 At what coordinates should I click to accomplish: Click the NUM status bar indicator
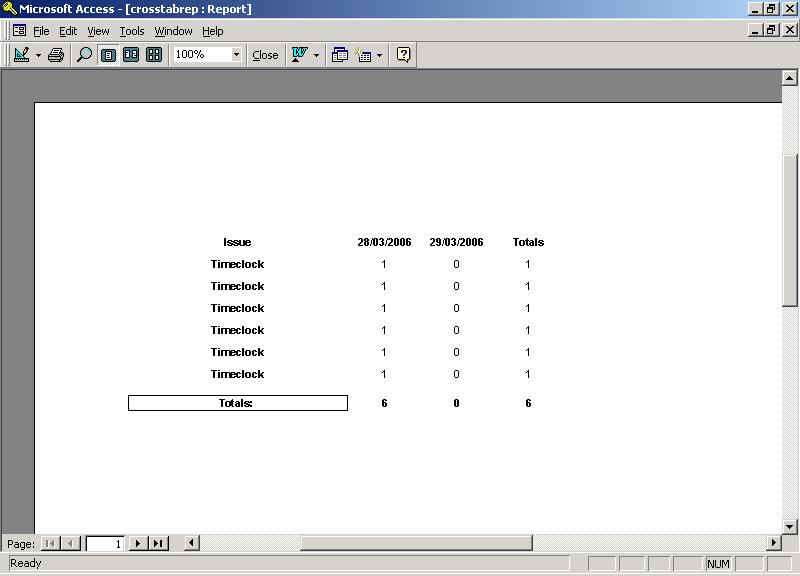tap(718, 564)
